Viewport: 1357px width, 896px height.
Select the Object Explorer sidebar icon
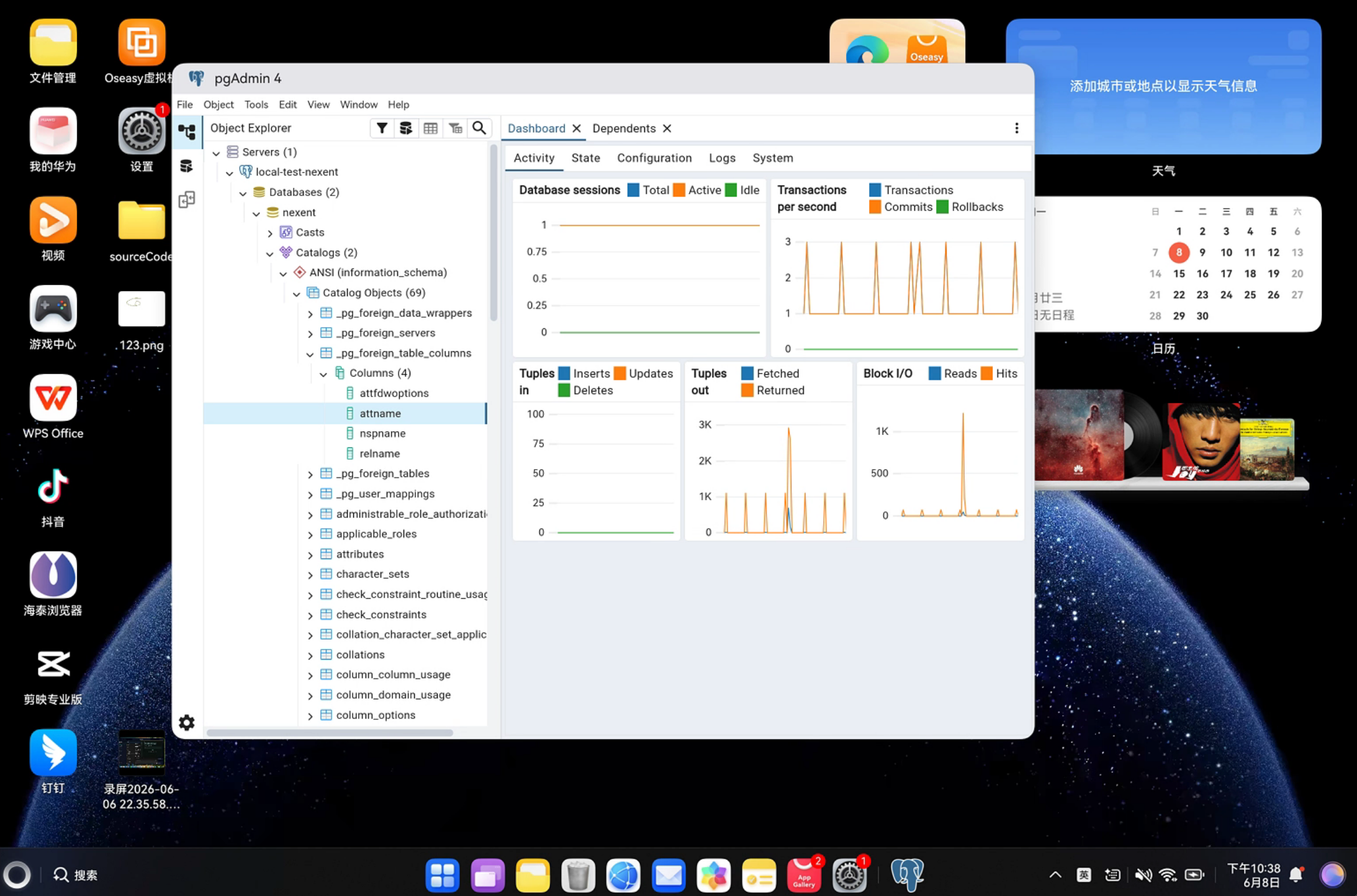187,132
